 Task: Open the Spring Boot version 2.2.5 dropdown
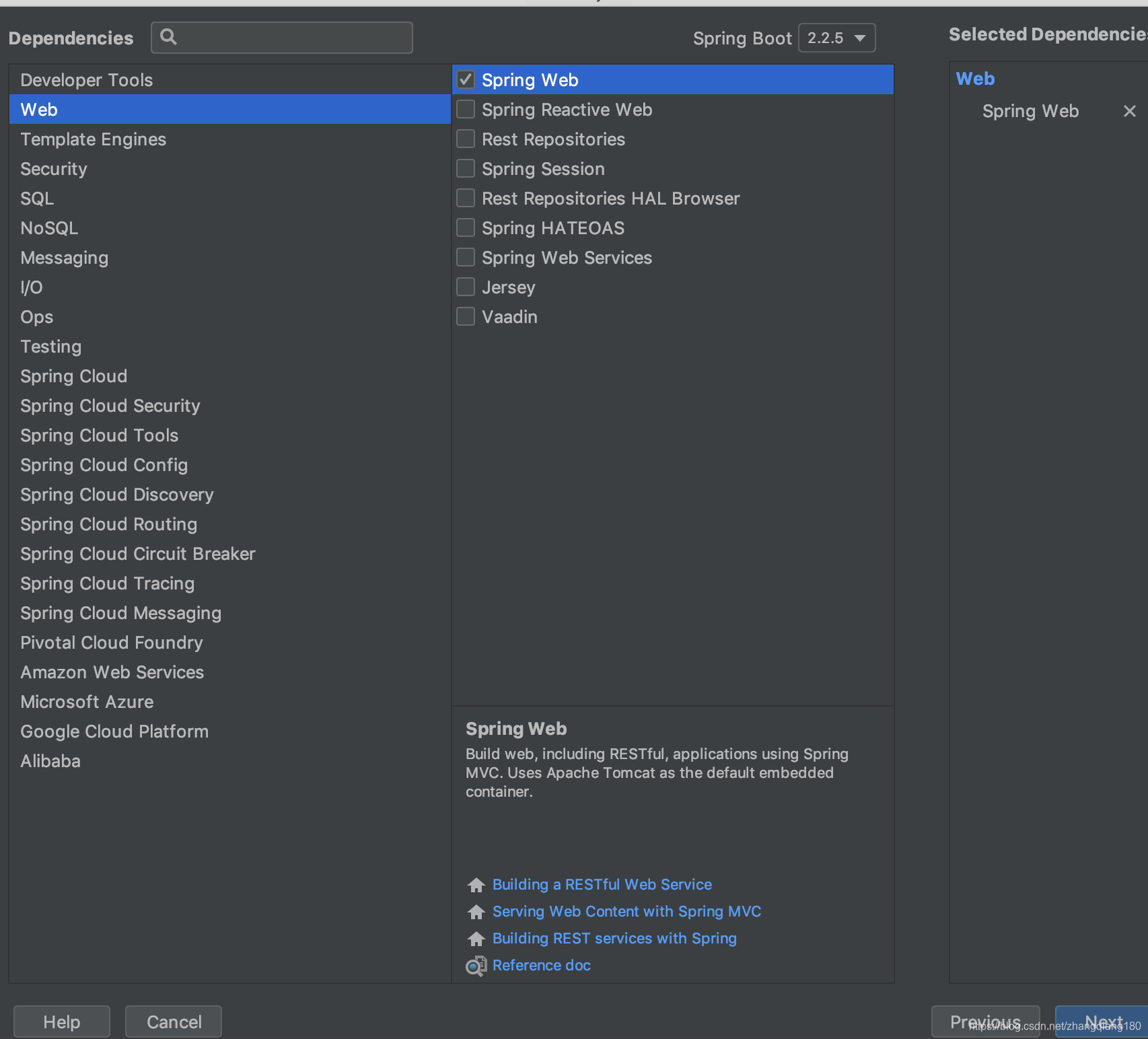836,38
